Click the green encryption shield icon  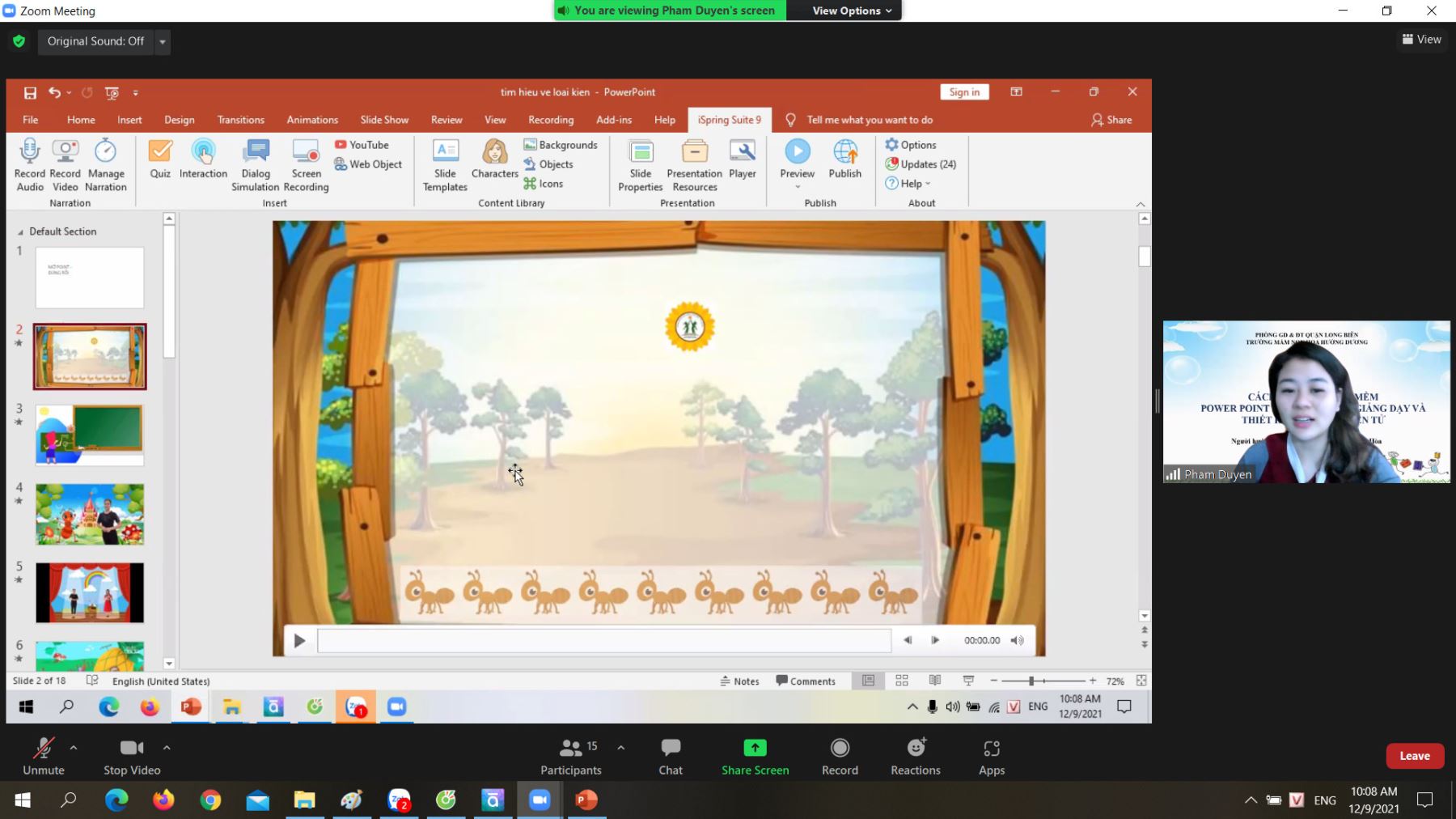coord(19,41)
